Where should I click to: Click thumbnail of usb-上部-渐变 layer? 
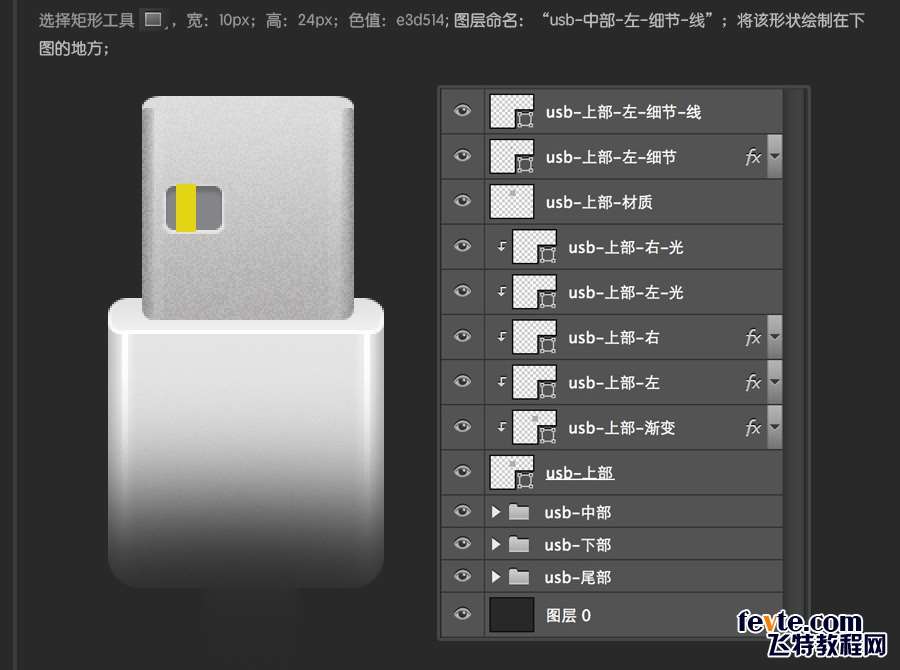coord(534,427)
